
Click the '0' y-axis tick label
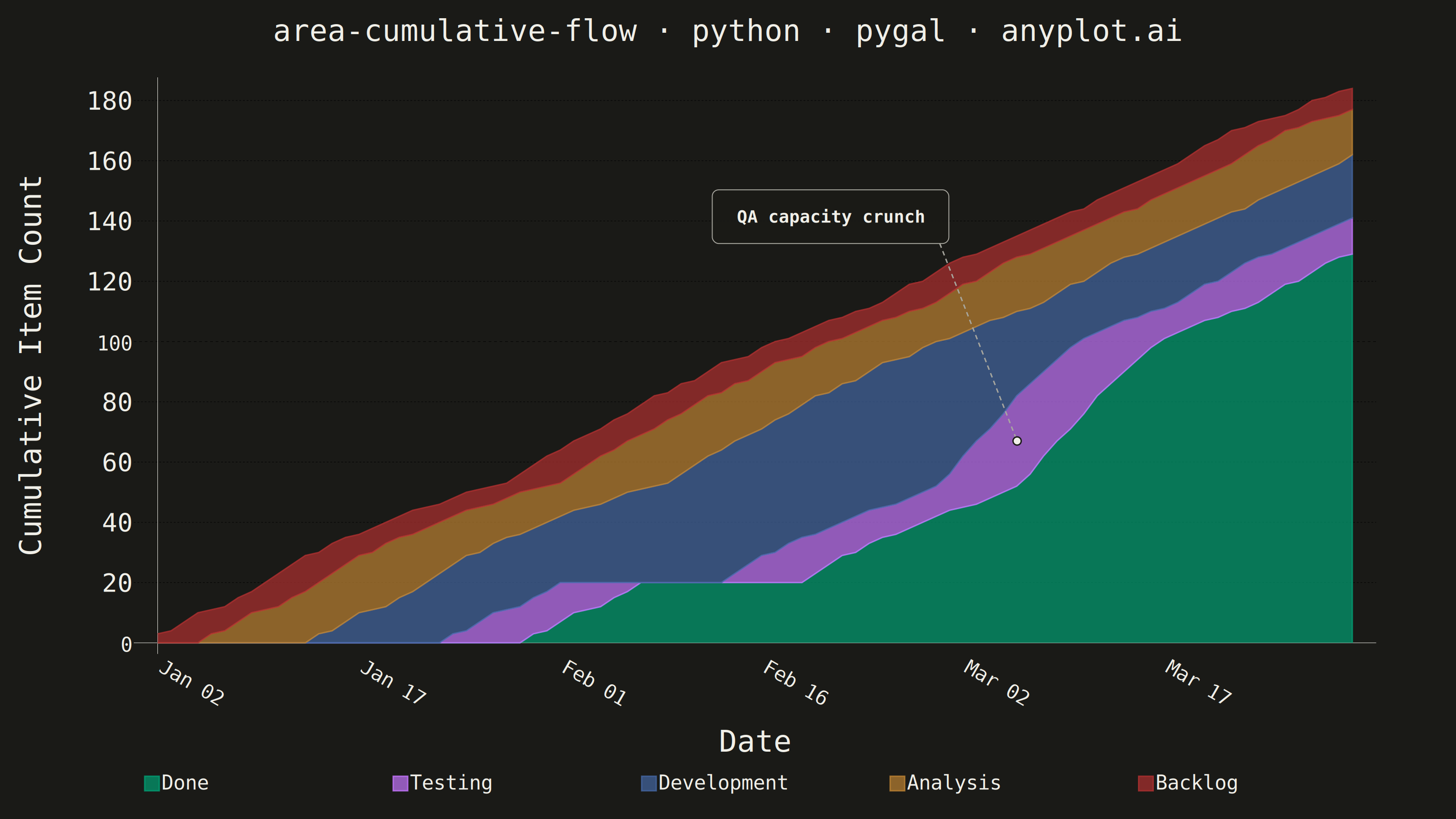coord(126,644)
